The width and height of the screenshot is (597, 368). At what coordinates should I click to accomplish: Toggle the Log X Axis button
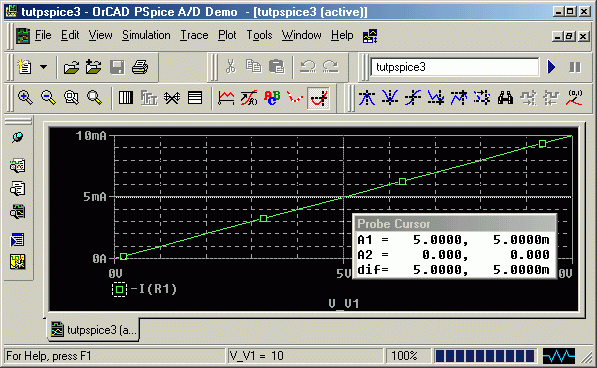[126, 98]
